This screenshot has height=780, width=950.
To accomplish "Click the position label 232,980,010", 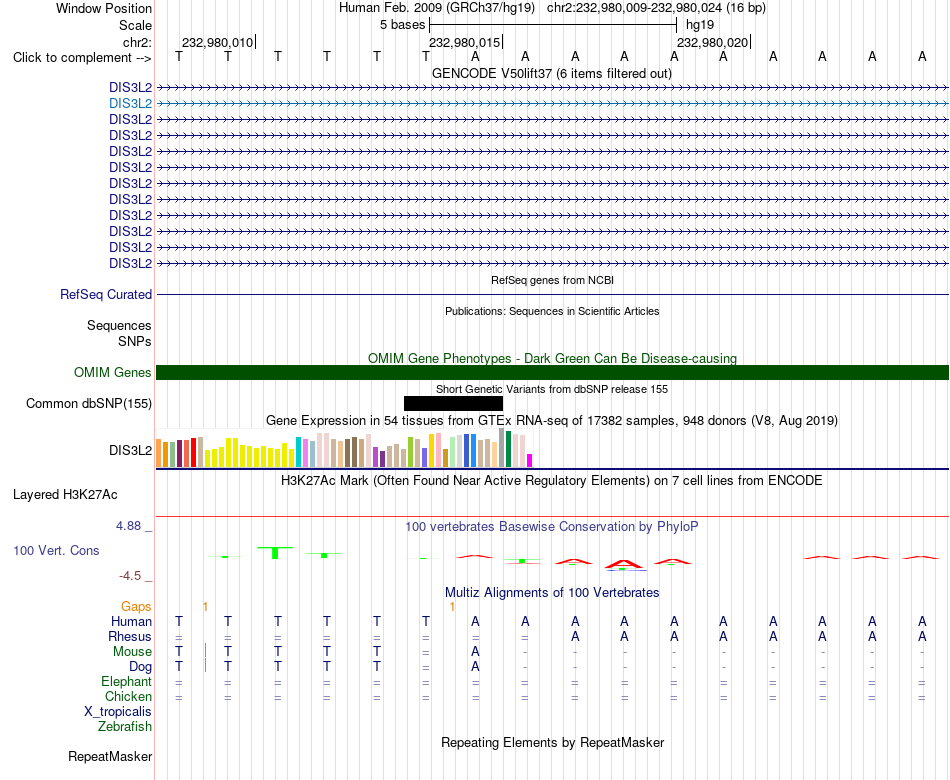I will [217, 42].
